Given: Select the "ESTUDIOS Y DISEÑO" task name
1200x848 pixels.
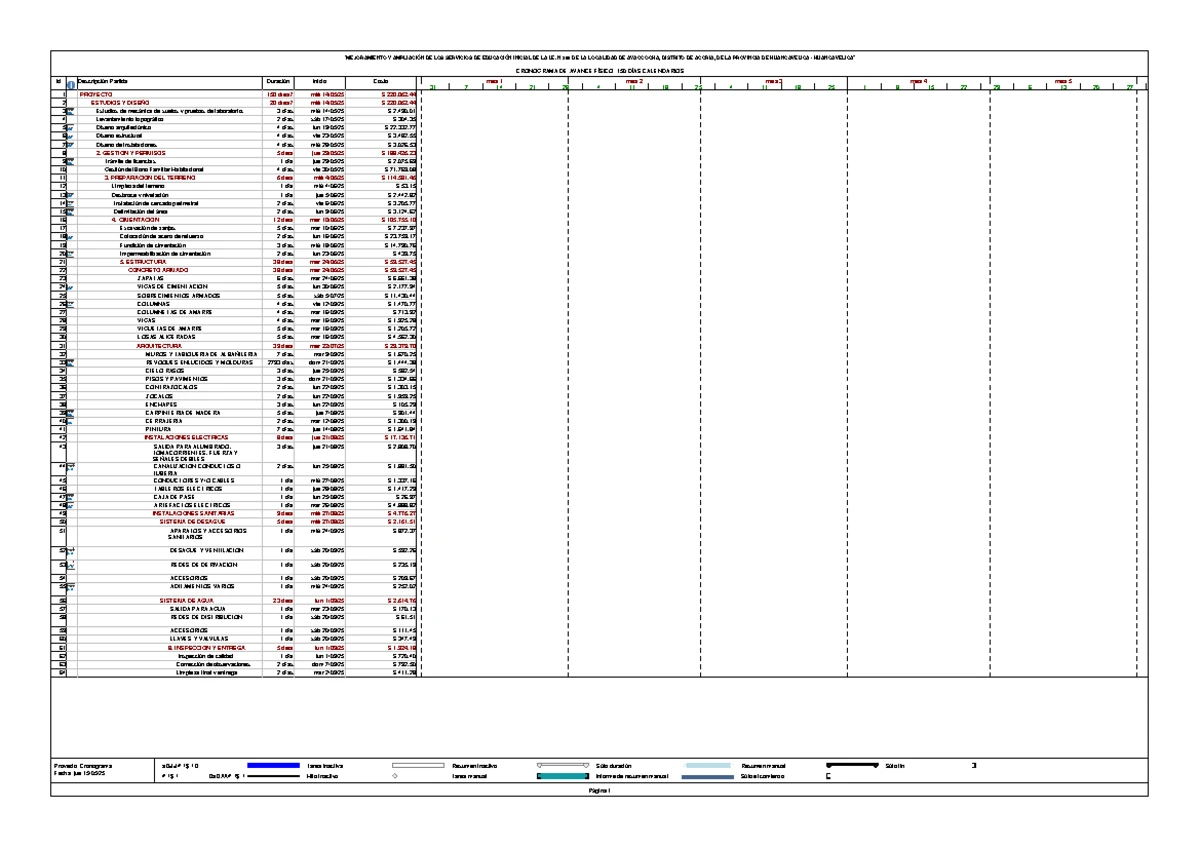Looking at the screenshot, I should (x=118, y=102).
